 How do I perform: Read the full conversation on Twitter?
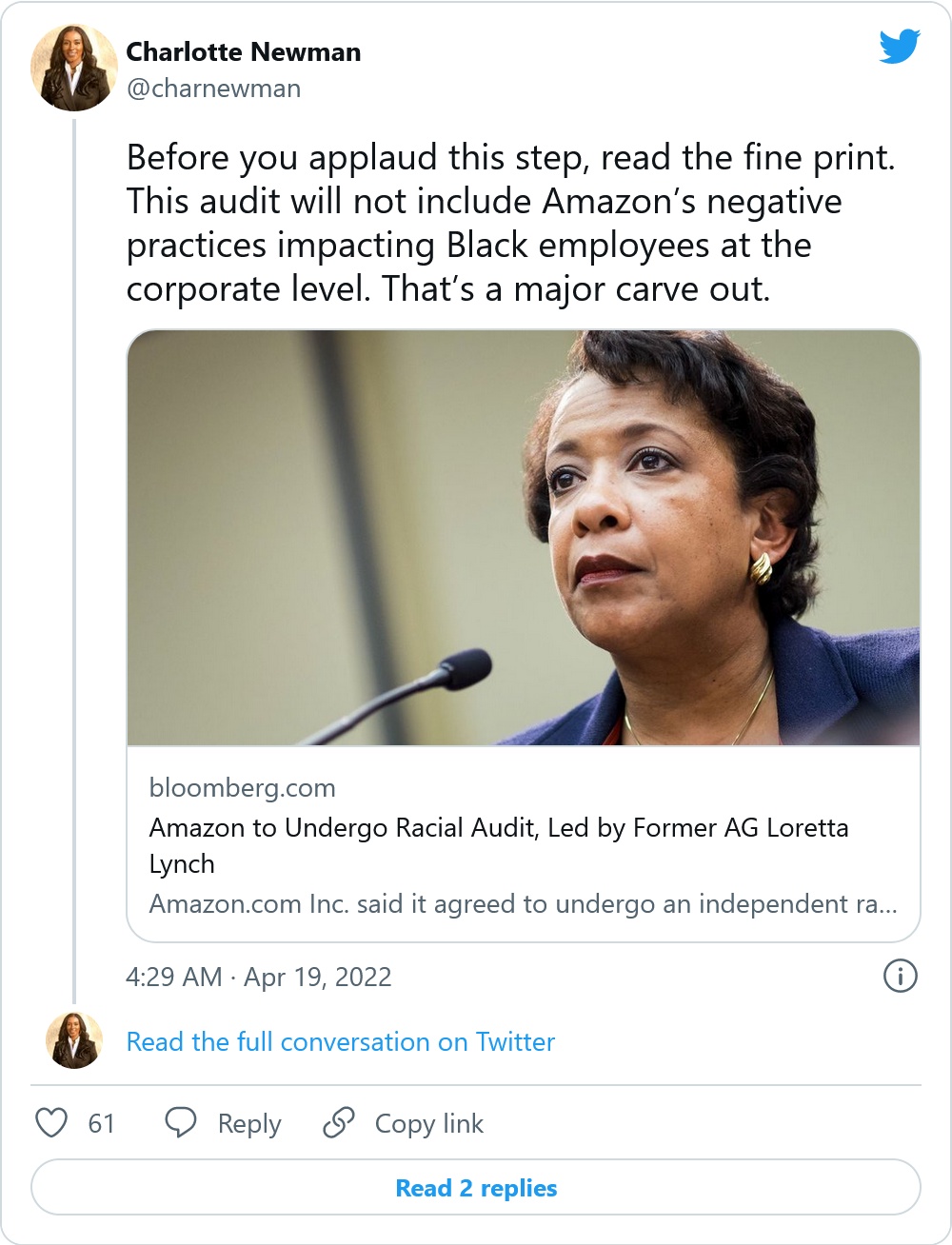(340, 1042)
